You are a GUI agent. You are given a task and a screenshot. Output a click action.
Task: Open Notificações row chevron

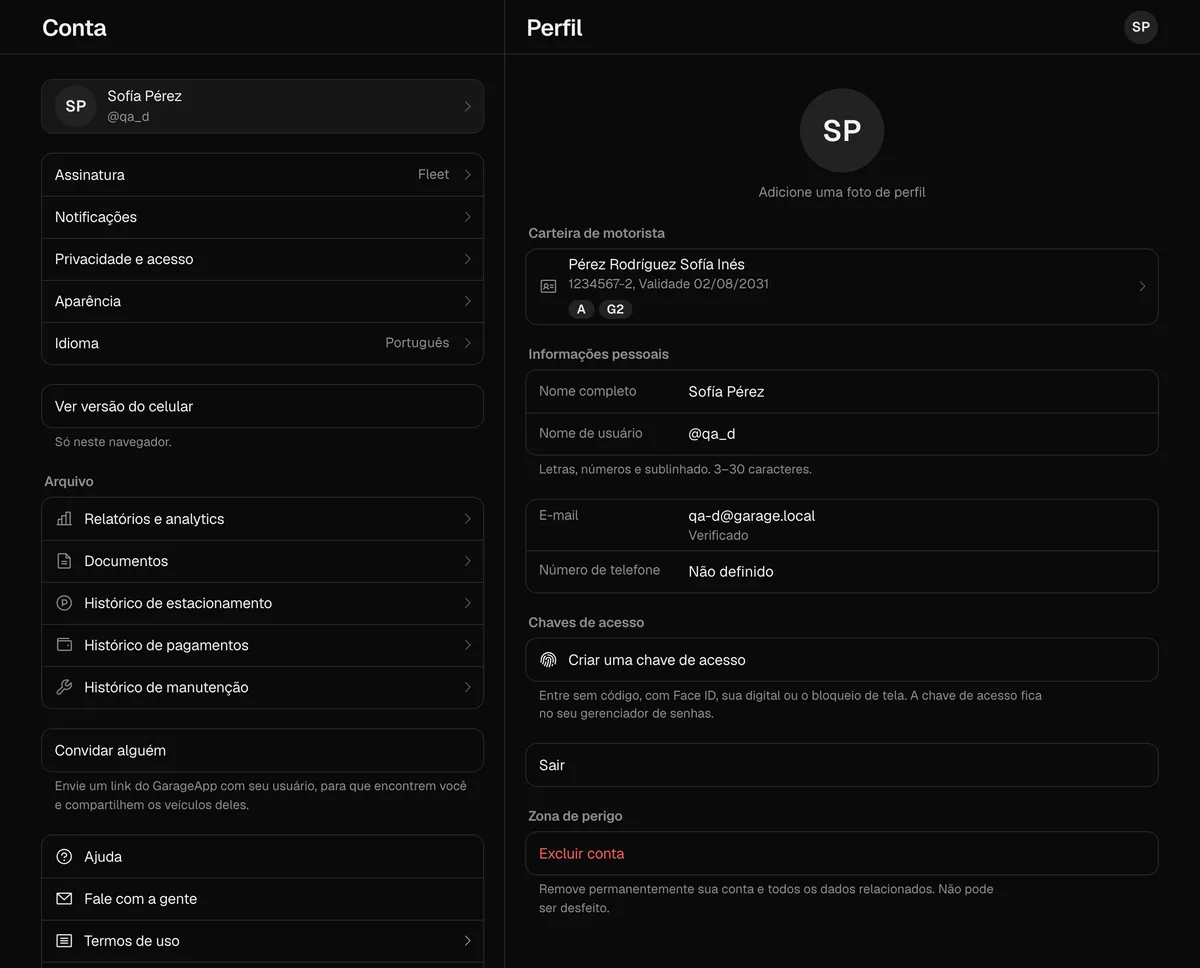pos(467,217)
